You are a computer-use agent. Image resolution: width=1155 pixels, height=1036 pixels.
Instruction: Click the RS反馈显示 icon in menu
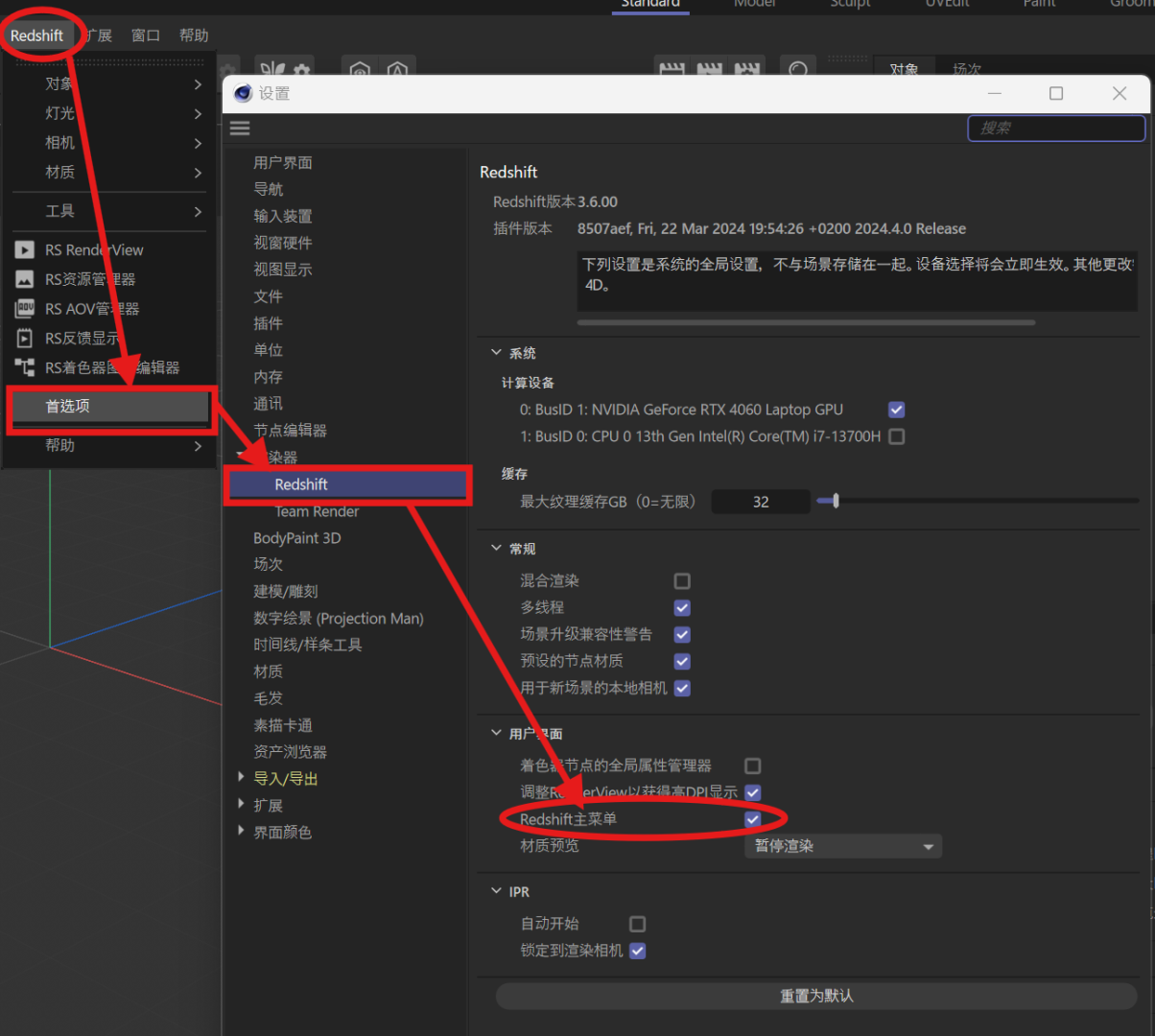25,339
